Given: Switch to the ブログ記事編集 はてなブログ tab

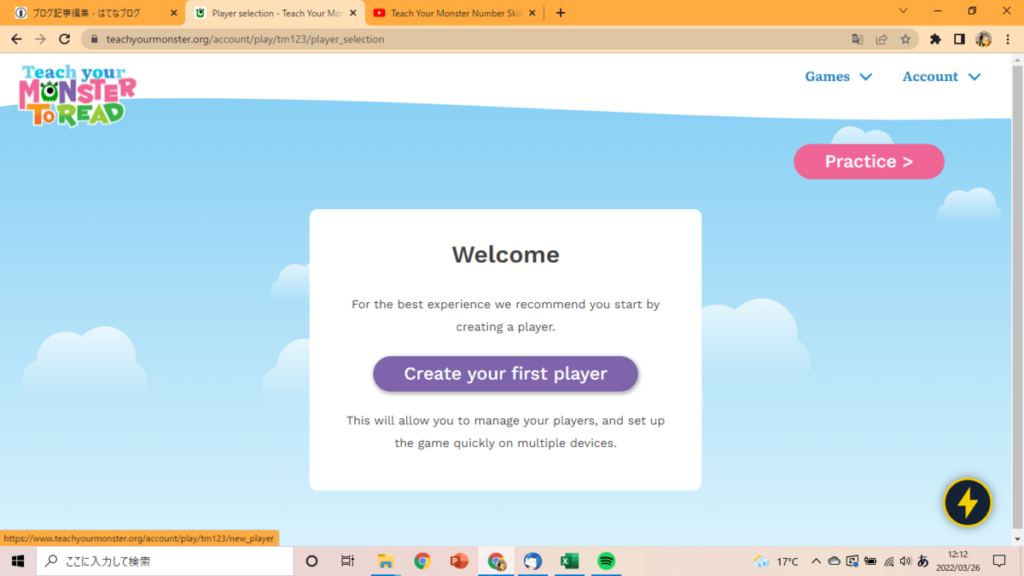Looking at the screenshot, I should 95,13.
